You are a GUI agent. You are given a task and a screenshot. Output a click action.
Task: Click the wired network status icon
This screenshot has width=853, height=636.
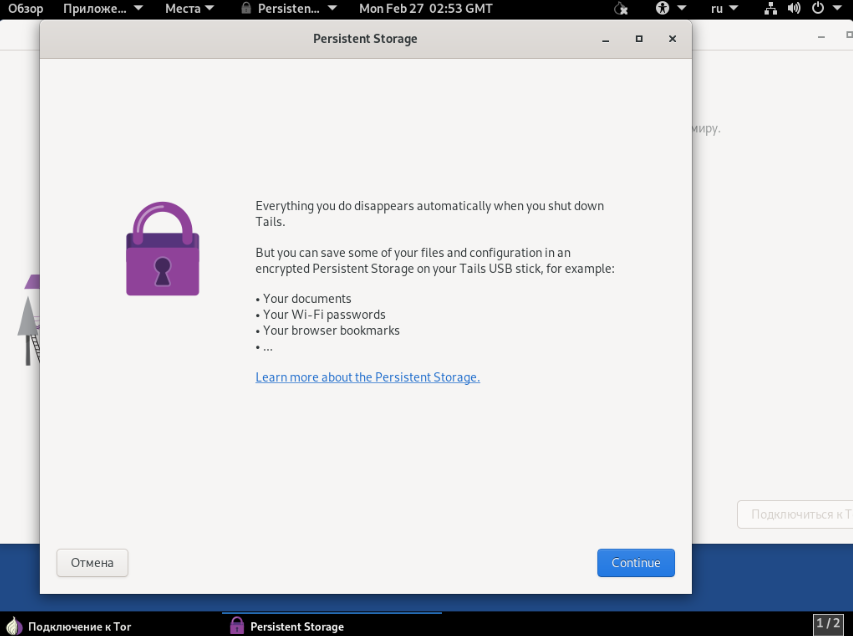click(770, 9)
